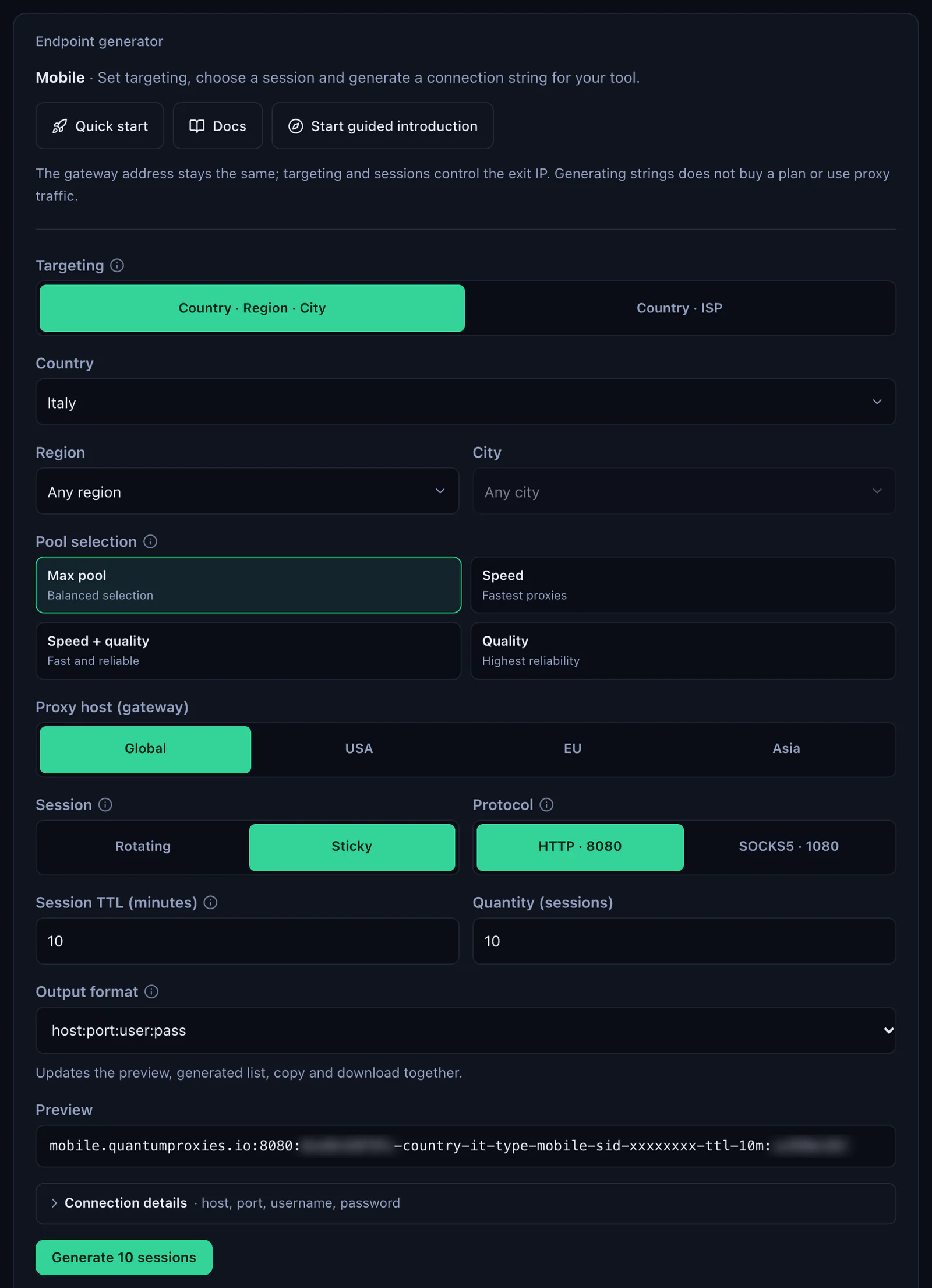Open the Pool selection info icon
This screenshot has height=1288, width=932.
(150, 541)
